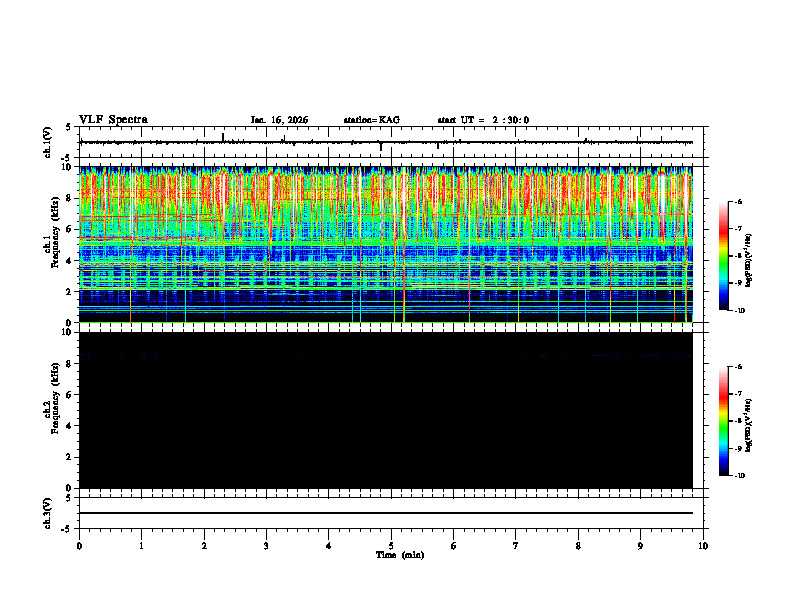
Task: Click time axis tick label "2"
Action: [x=204, y=546]
